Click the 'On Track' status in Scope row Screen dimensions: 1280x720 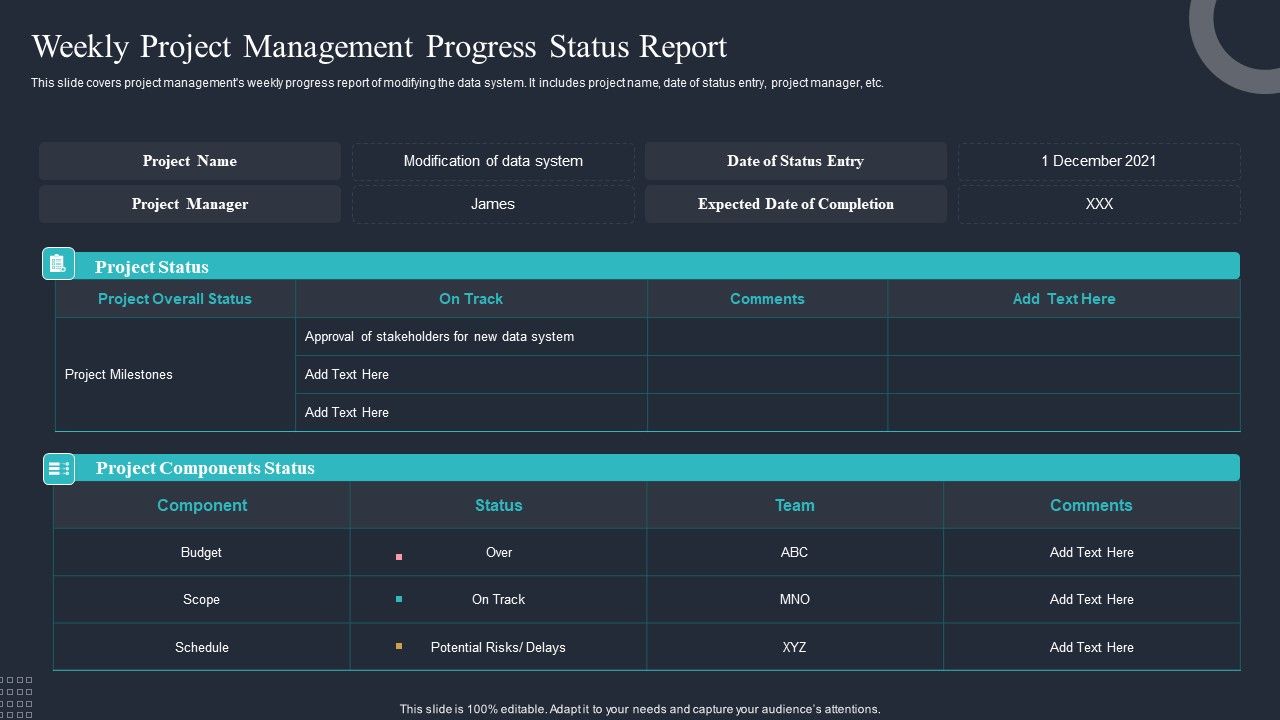[x=499, y=599]
